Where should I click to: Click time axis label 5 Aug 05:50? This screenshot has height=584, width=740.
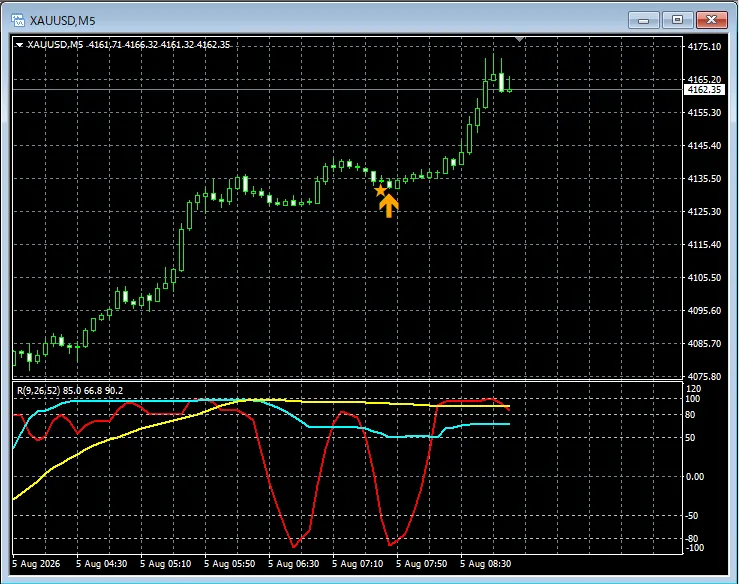click(x=230, y=564)
